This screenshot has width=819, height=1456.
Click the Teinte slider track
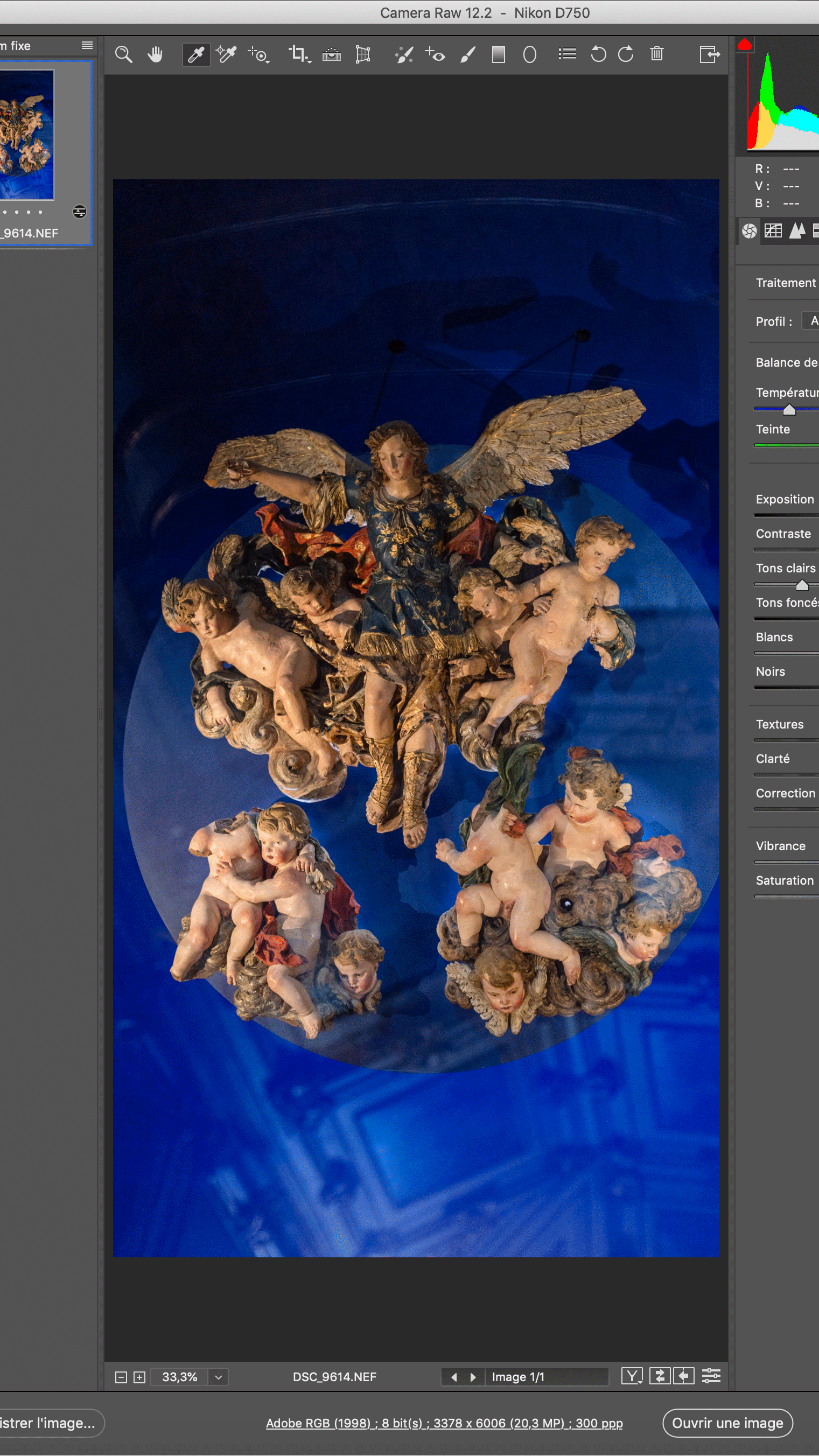point(787,446)
